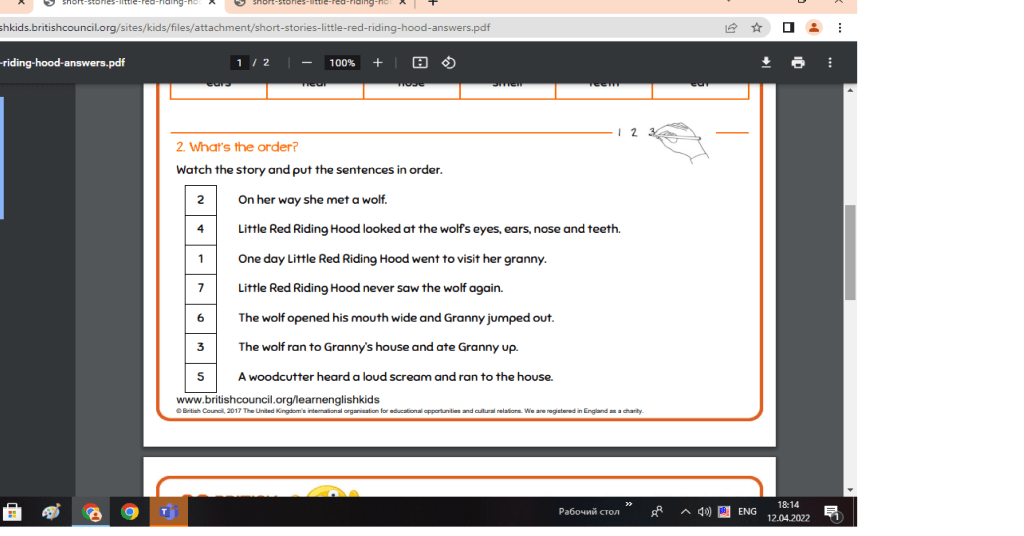This screenshot has height=536, width=1024.
Task: Toggle the browser side panel
Action: [x=788, y=27]
